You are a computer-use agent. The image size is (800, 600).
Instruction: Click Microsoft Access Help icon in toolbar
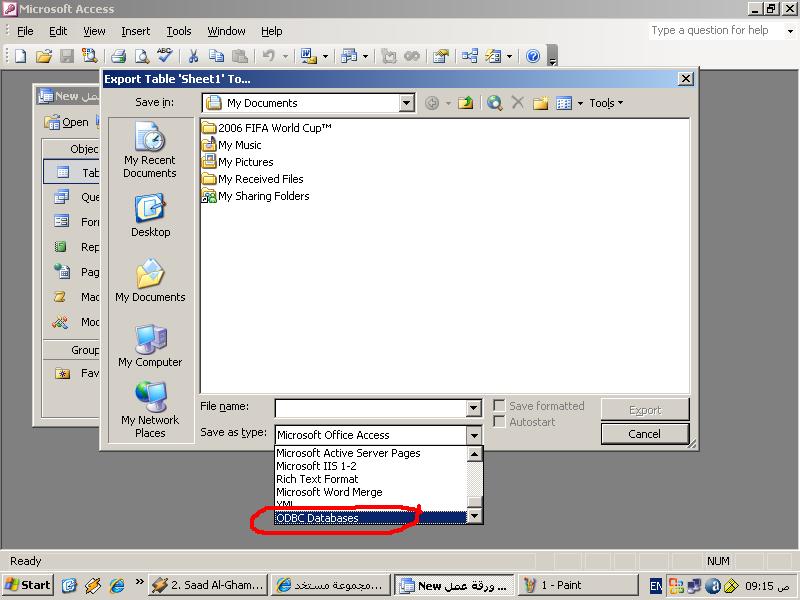coord(533,57)
